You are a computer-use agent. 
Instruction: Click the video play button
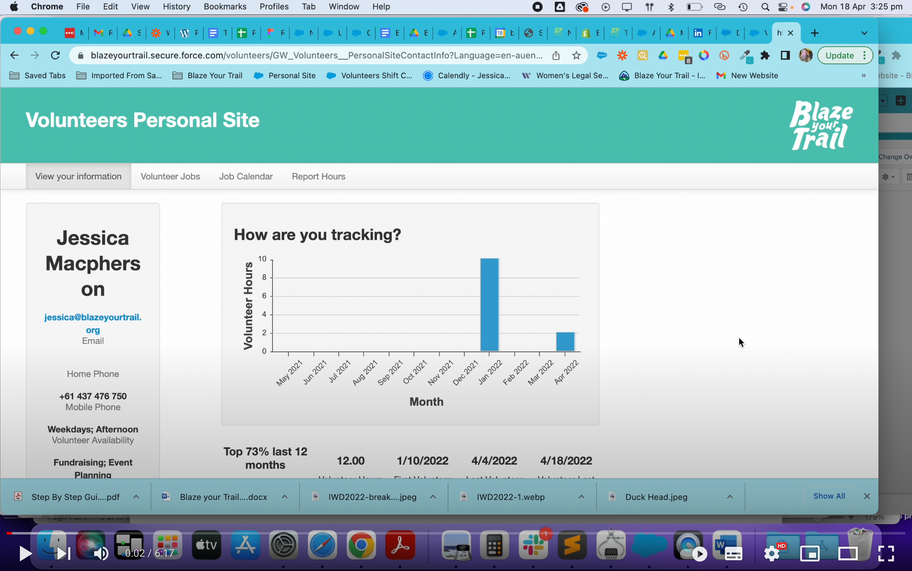[25, 553]
